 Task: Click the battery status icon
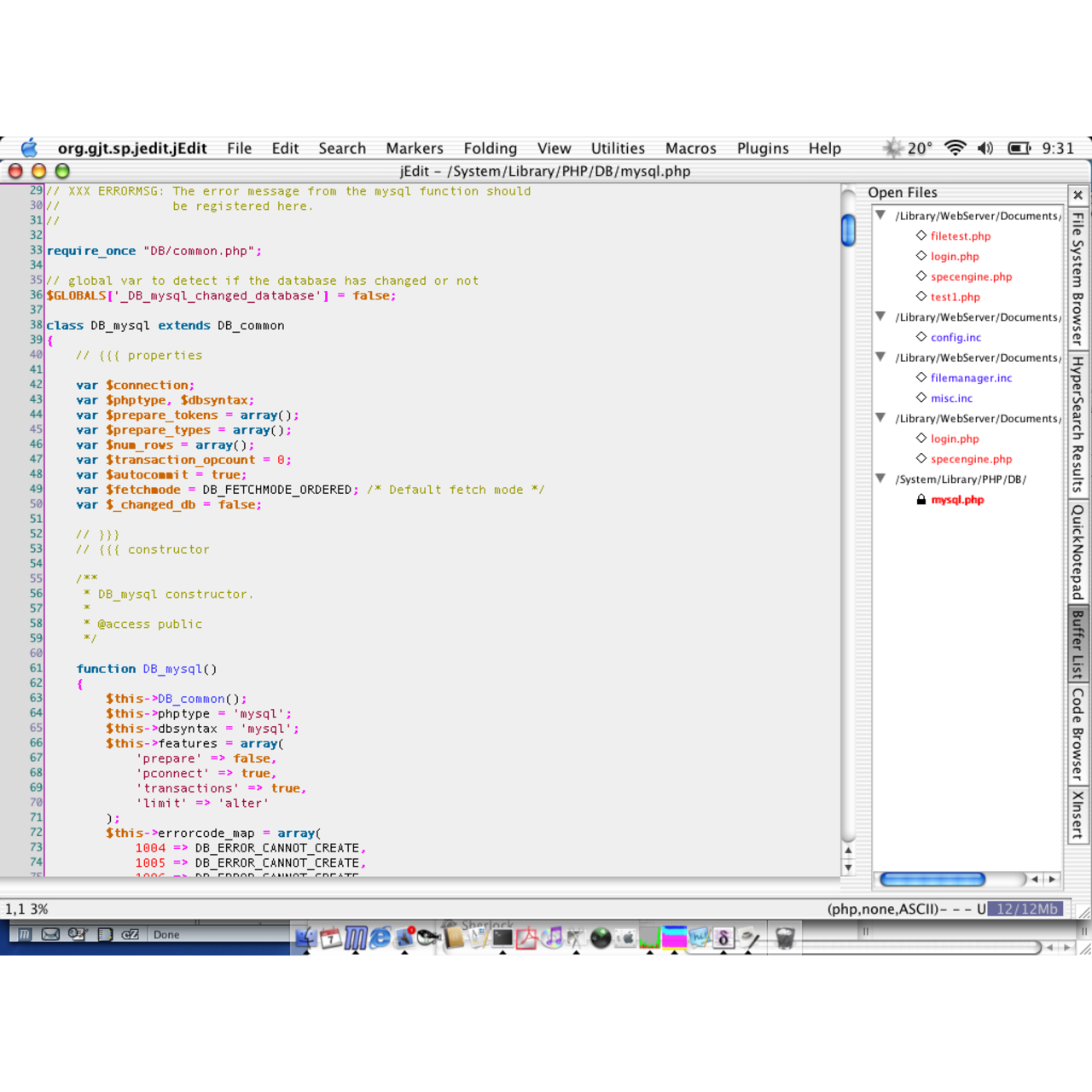coord(1019,148)
